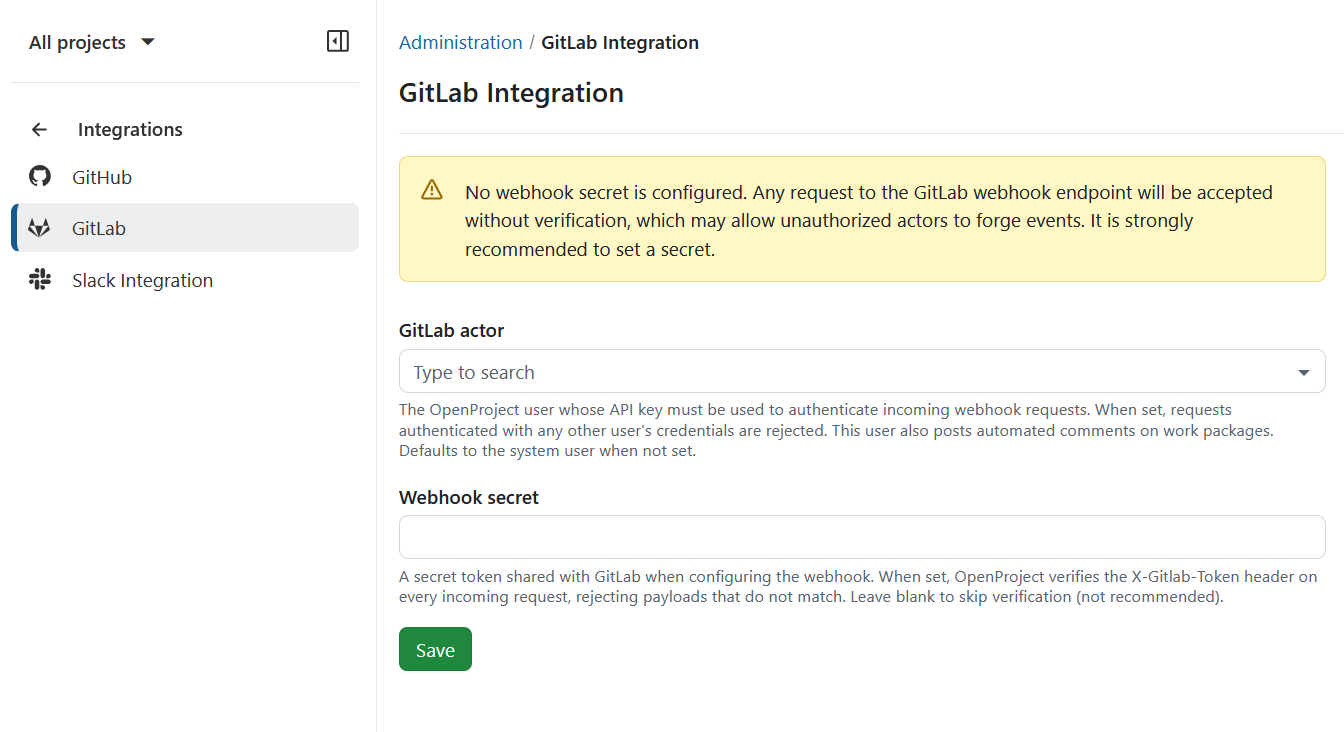Image resolution: width=1344 pixels, height=732 pixels.
Task: Collapse the sidebar with the panel toggle icon
Action: coord(338,41)
